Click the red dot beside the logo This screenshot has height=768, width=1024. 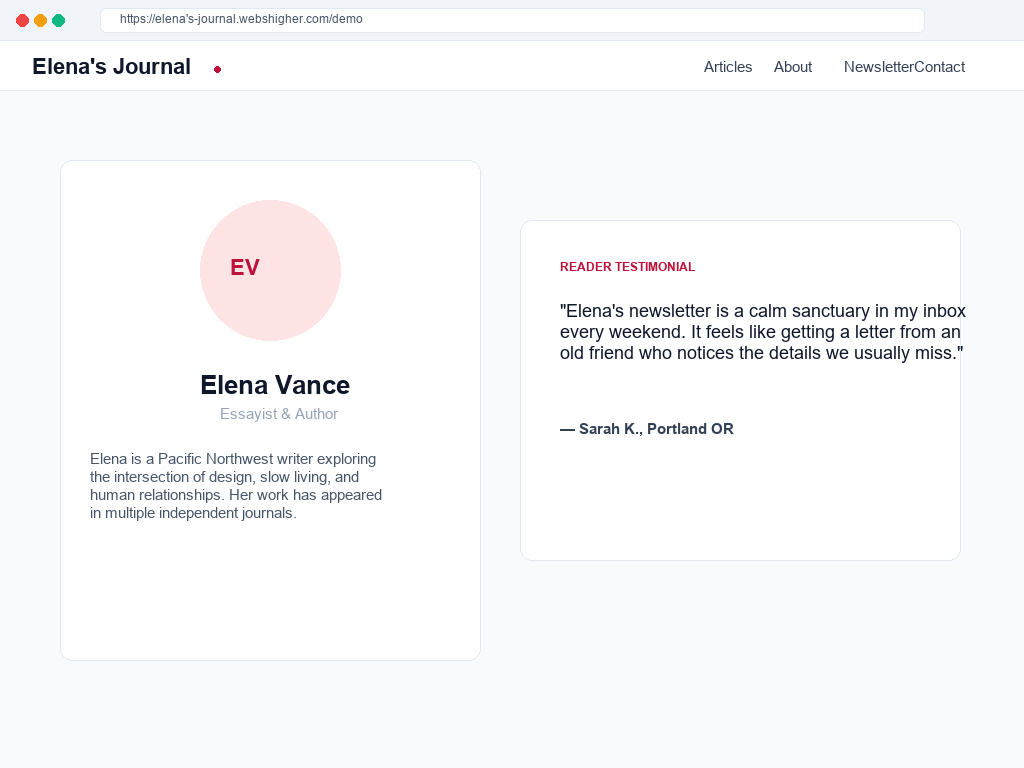(x=217, y=69)
